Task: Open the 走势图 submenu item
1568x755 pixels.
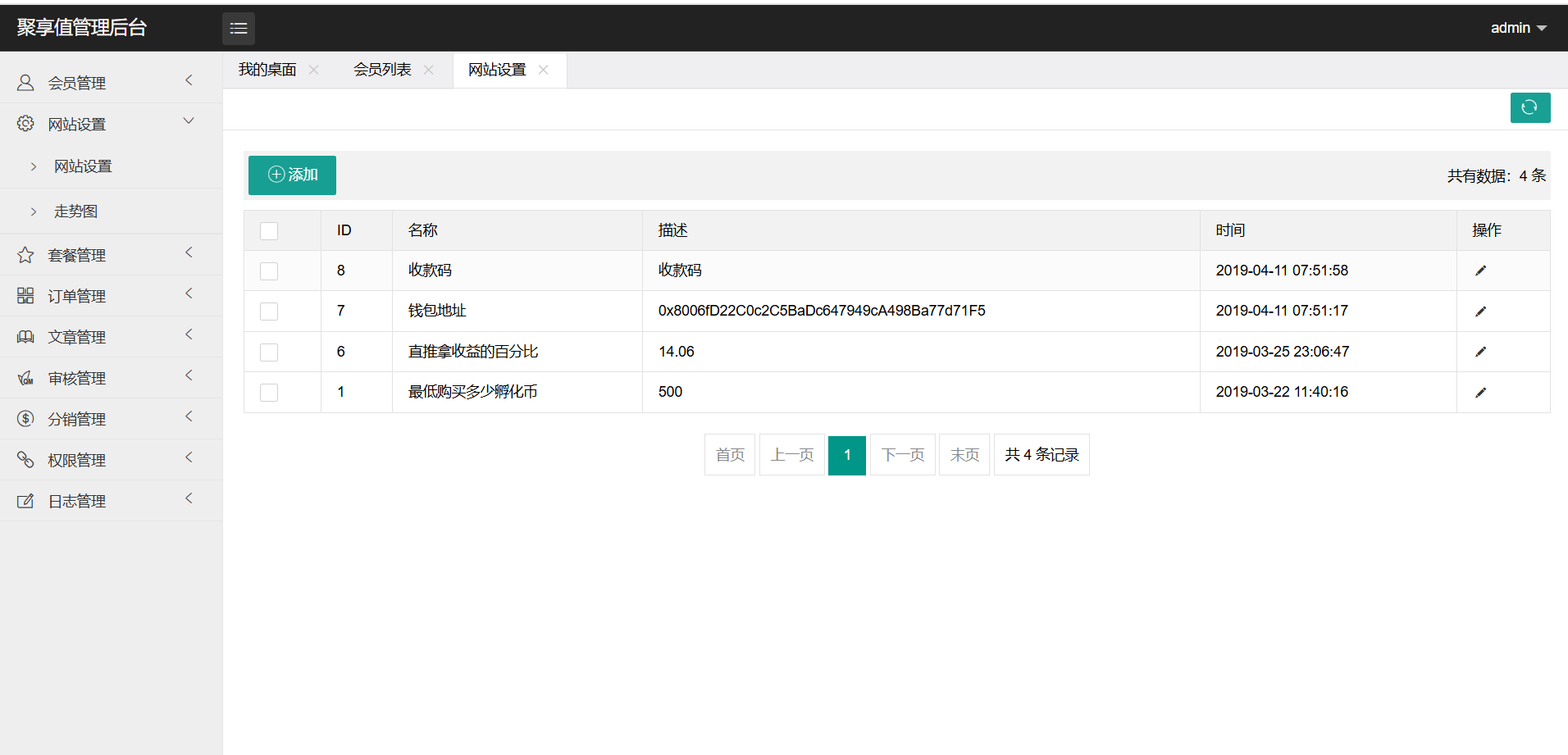Action: (75, 211)
